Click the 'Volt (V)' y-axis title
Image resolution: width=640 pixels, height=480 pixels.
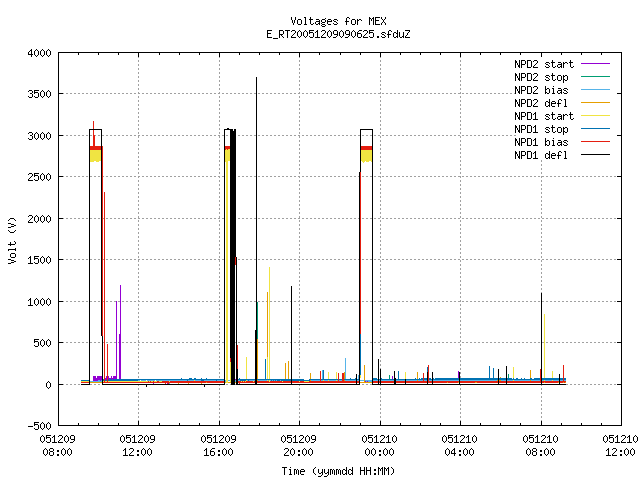click(x=12, y=240)
